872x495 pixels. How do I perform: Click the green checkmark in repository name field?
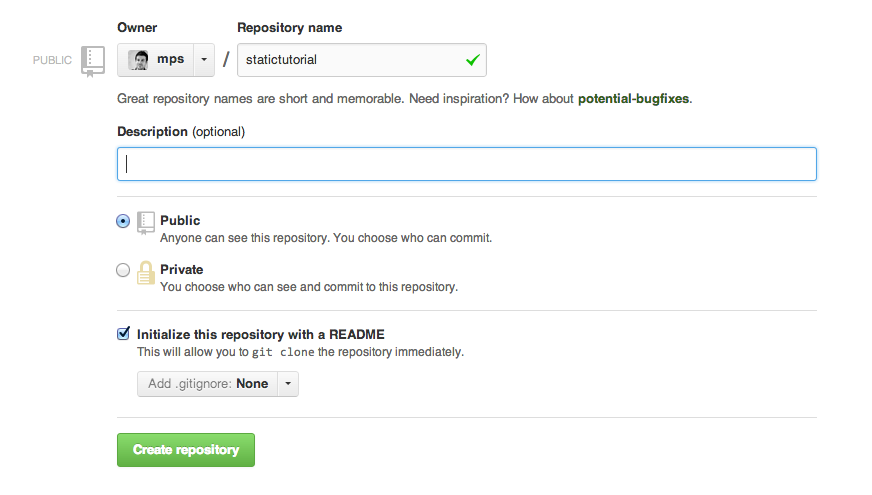point(473,60)
